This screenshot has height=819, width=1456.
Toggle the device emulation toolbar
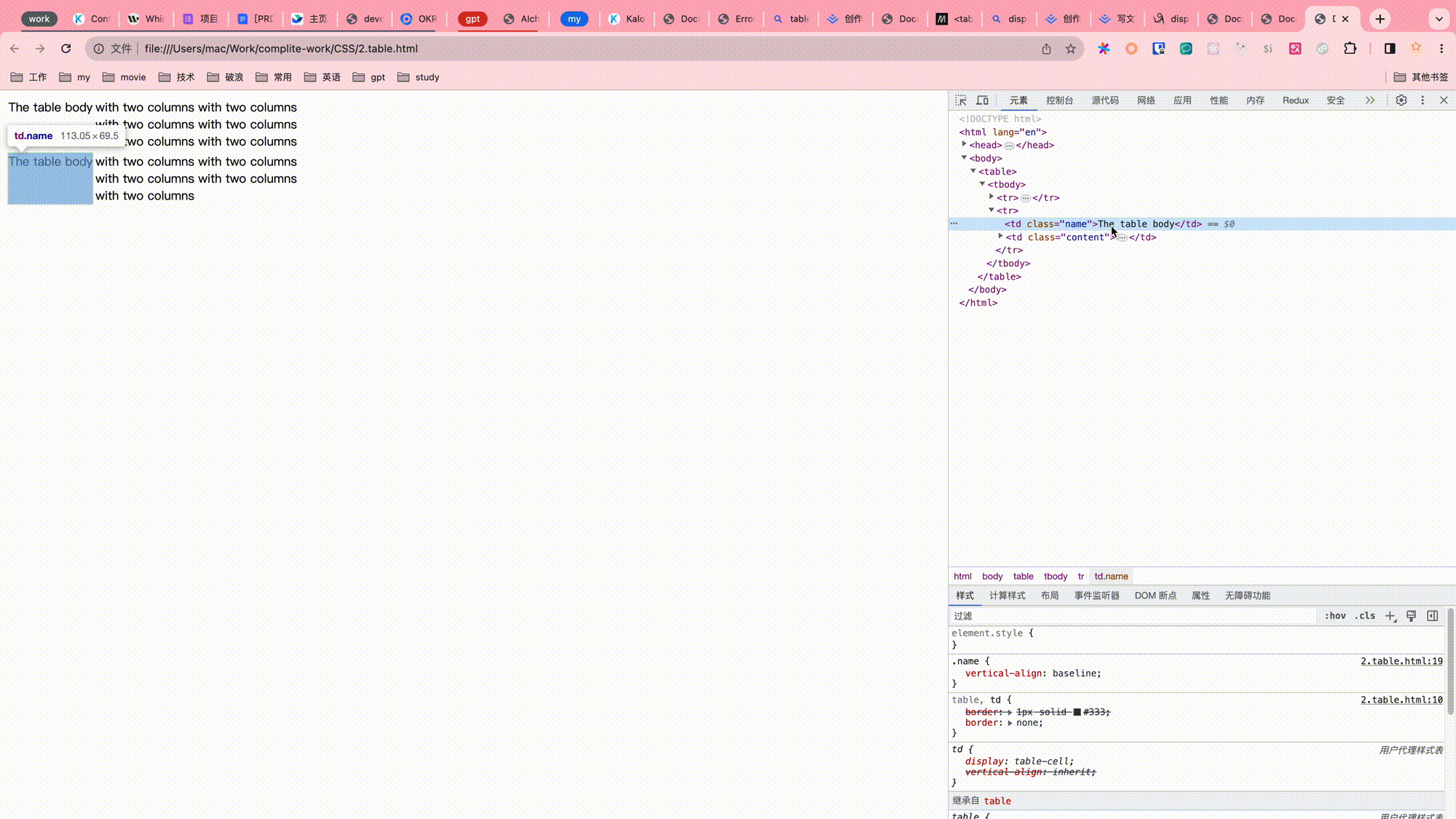coord(982,100)
